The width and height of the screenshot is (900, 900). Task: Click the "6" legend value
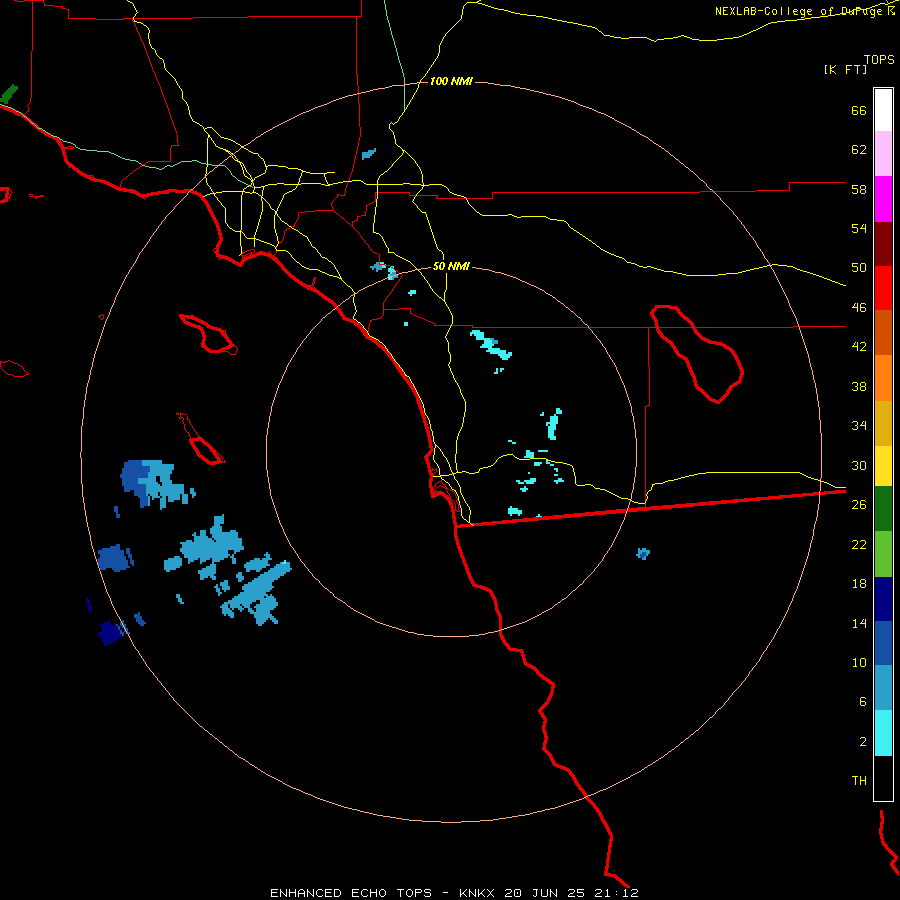pyautogui.click(x=863, y=702)
